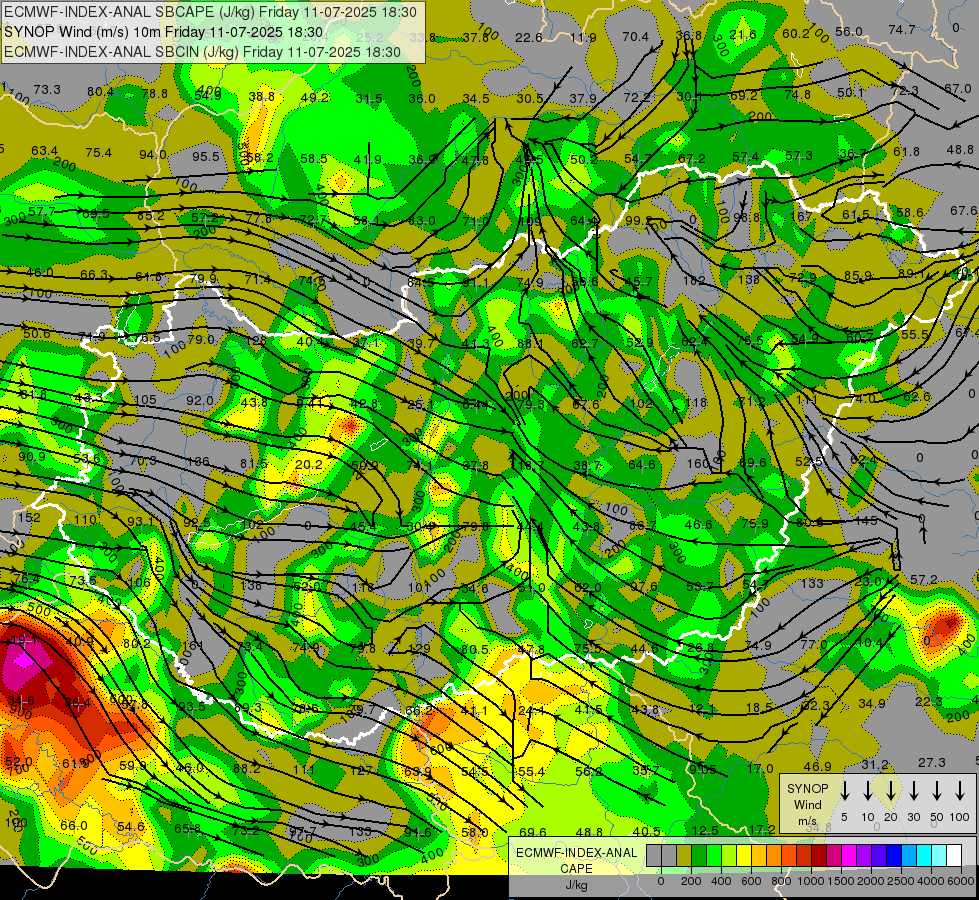Click the SBCIN title line
Image resolution: width=979 pixels, height=900 pixels.
click(x=202, y=52)
